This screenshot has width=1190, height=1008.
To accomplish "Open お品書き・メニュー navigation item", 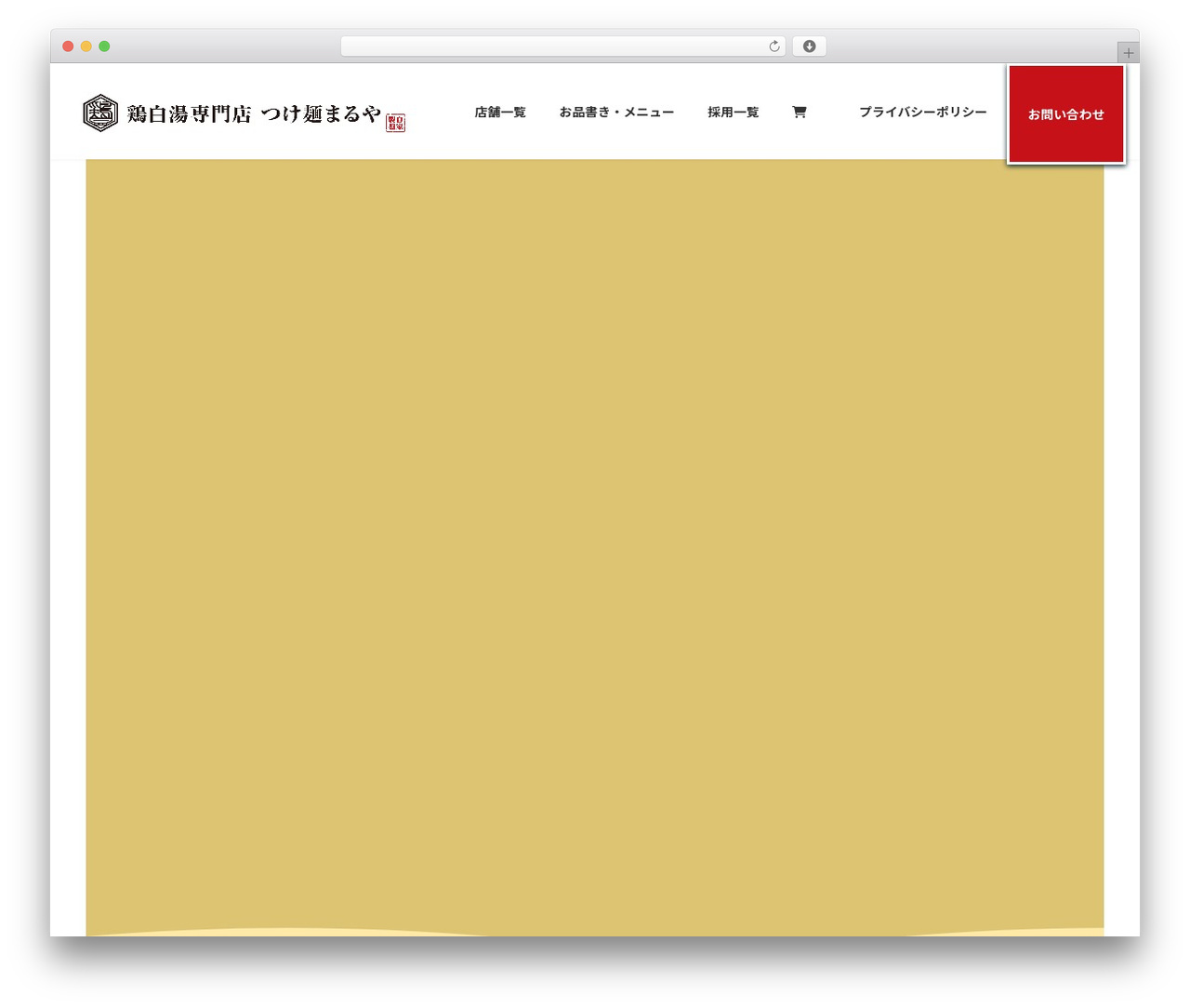I will 616,113.
